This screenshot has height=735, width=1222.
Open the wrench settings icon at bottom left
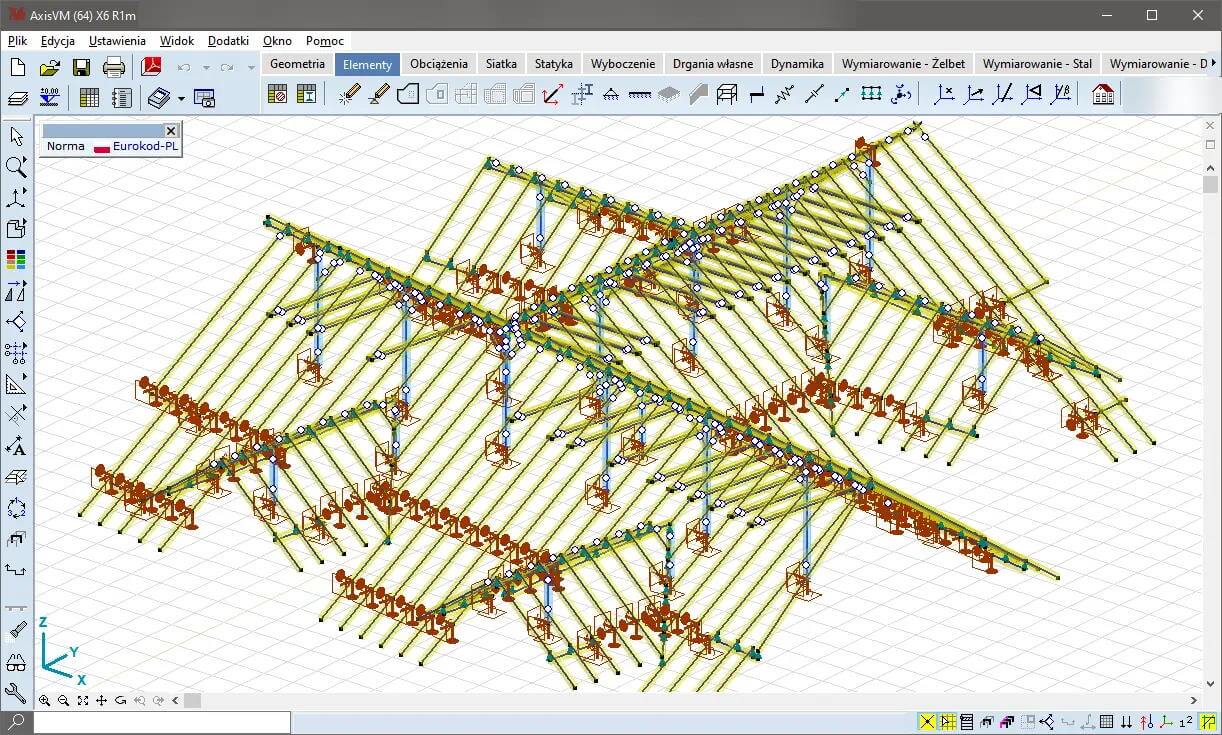tap(16, 693)
